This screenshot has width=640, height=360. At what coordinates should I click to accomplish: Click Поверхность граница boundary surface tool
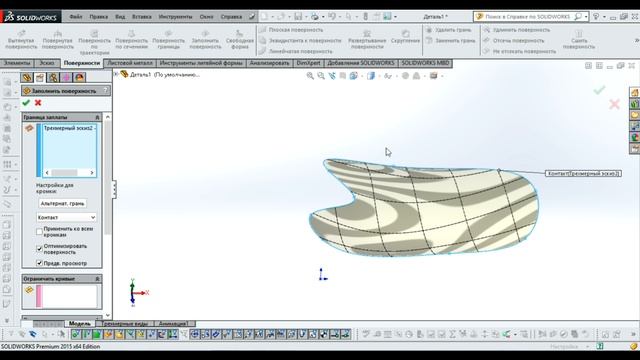click(x=169, y=40)
